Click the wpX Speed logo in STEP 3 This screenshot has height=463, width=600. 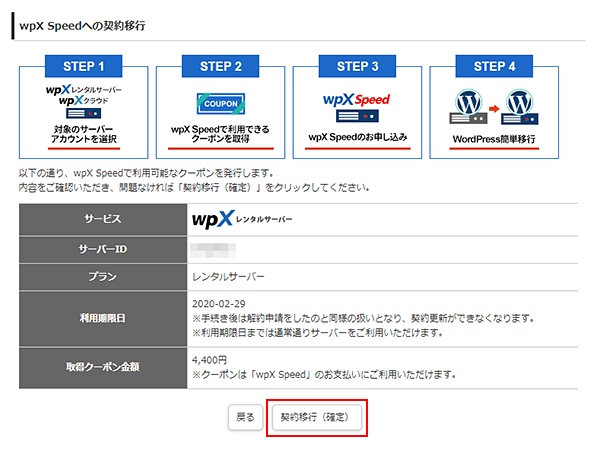(356, 99)
